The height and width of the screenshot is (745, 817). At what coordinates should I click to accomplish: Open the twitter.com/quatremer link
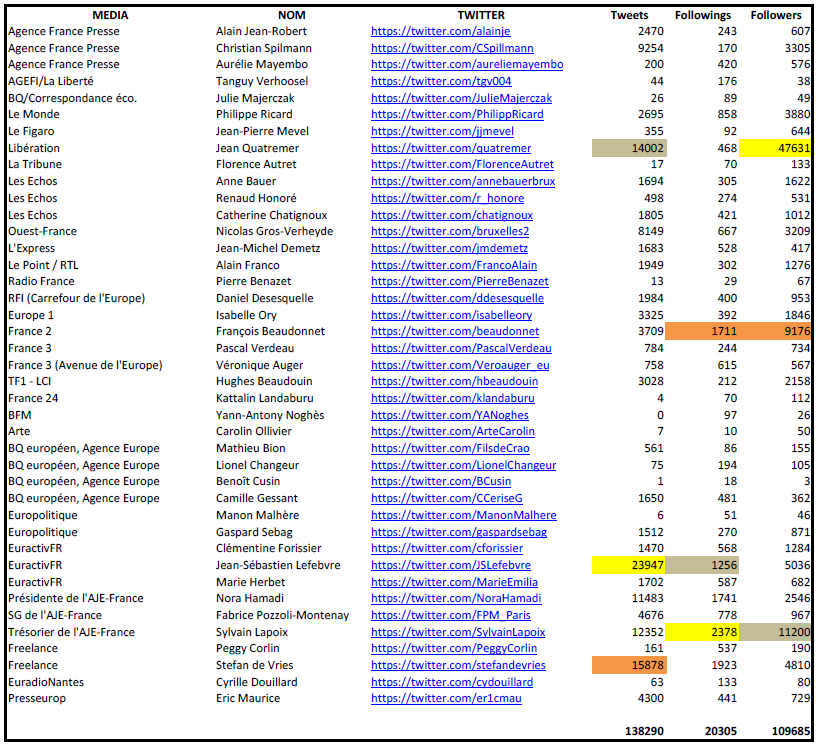click(444, 148)
